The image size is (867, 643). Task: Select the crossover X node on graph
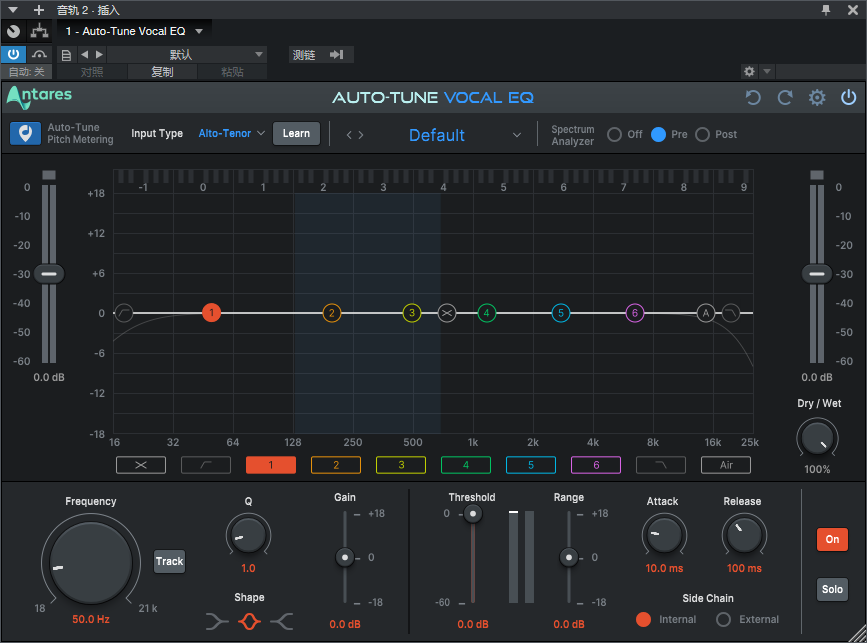click(447, 313)
